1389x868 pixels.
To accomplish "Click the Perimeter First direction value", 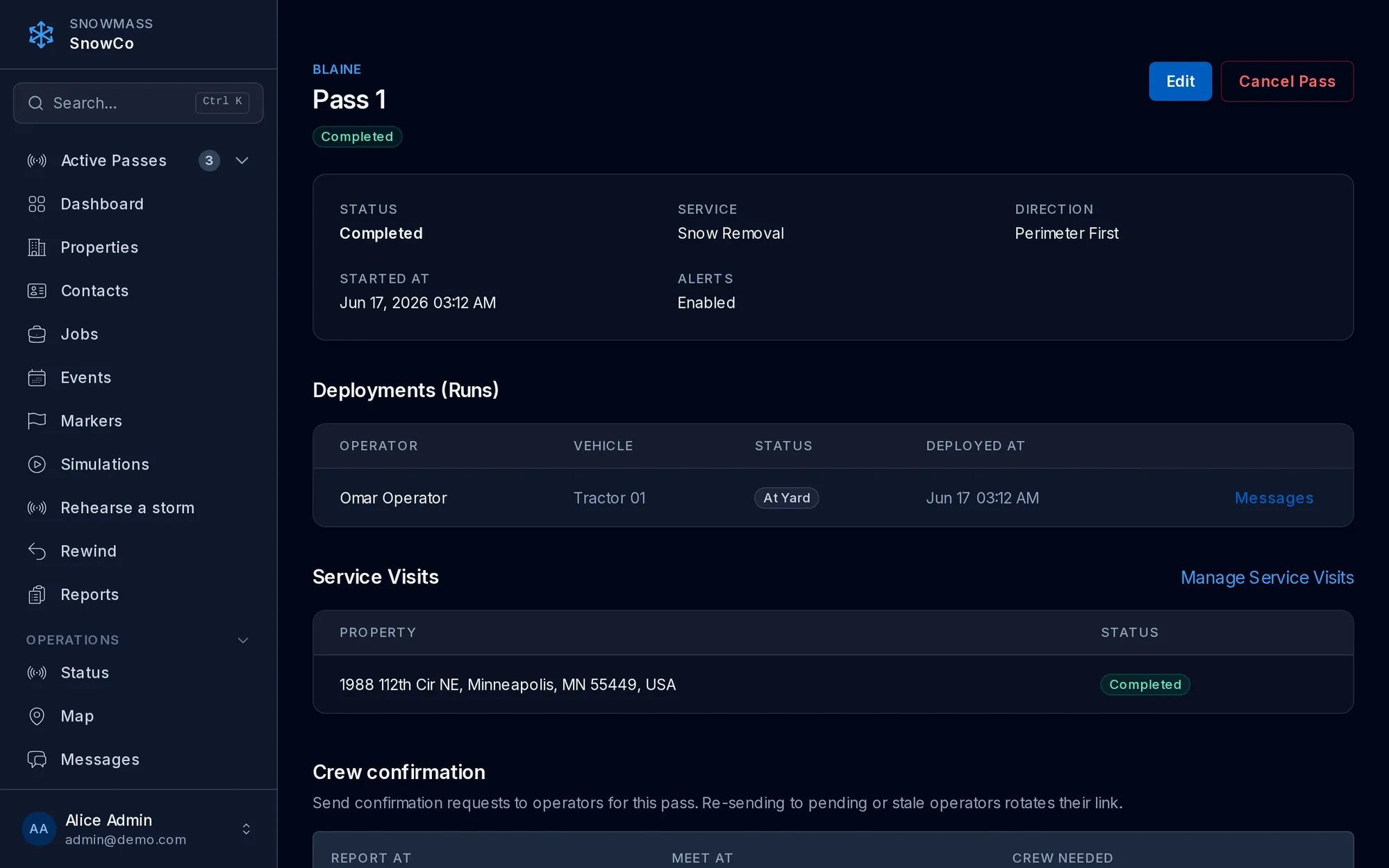I will coord(1066,233).
